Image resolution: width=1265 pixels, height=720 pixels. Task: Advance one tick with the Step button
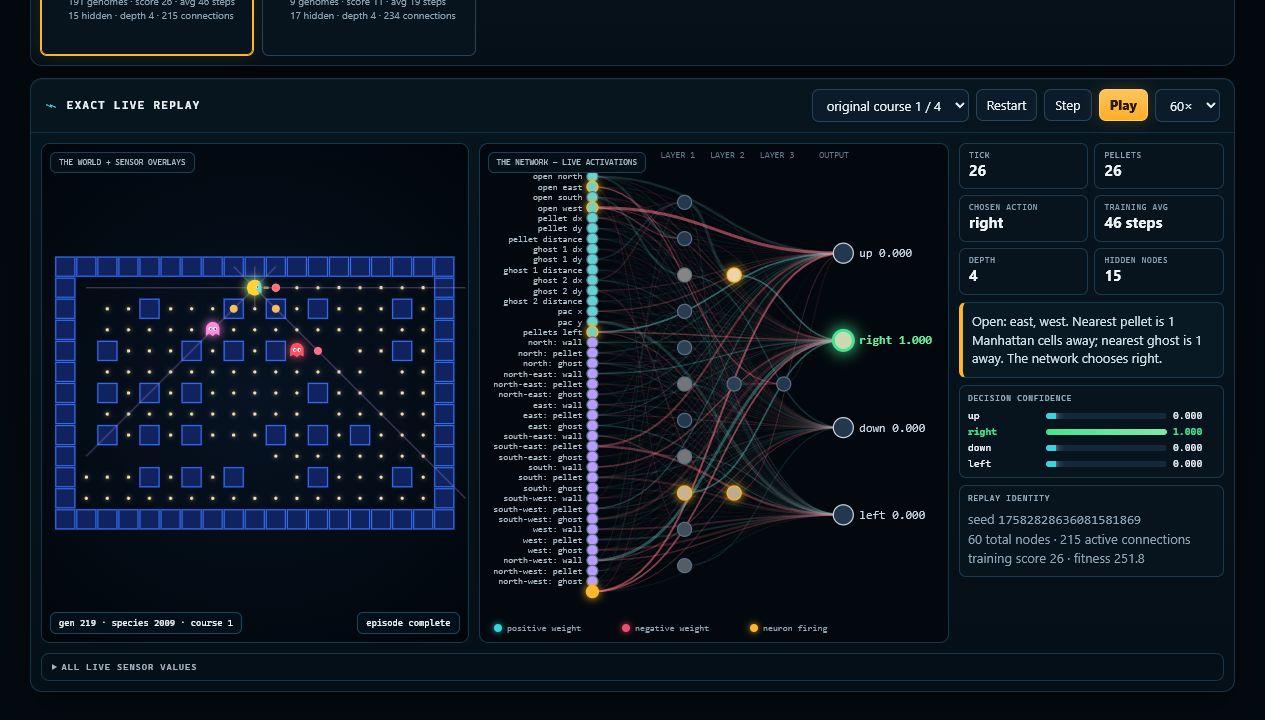pyautogui.click(x=1067, y=105)
